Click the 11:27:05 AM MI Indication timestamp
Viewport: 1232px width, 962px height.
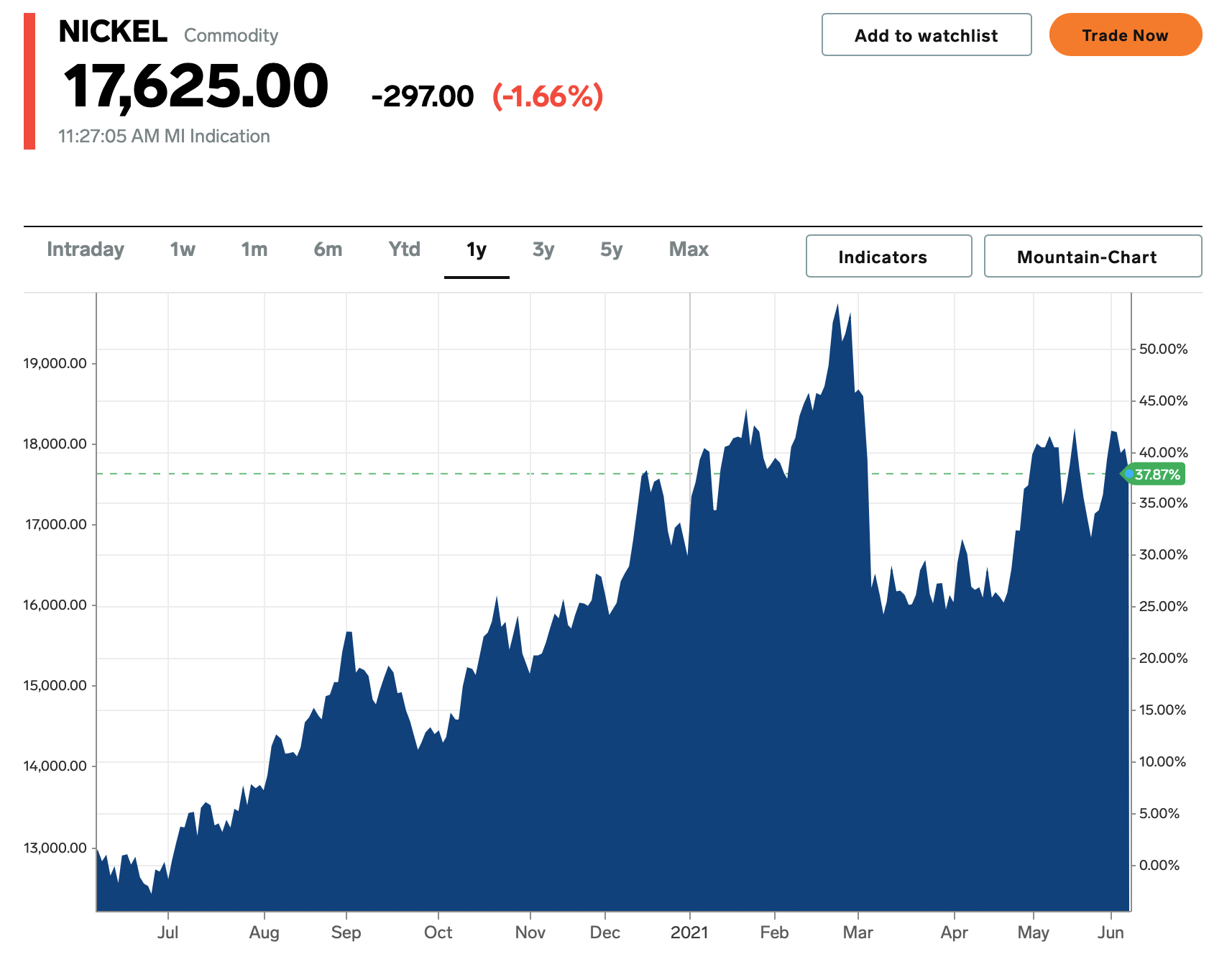(x=164, y=136)
